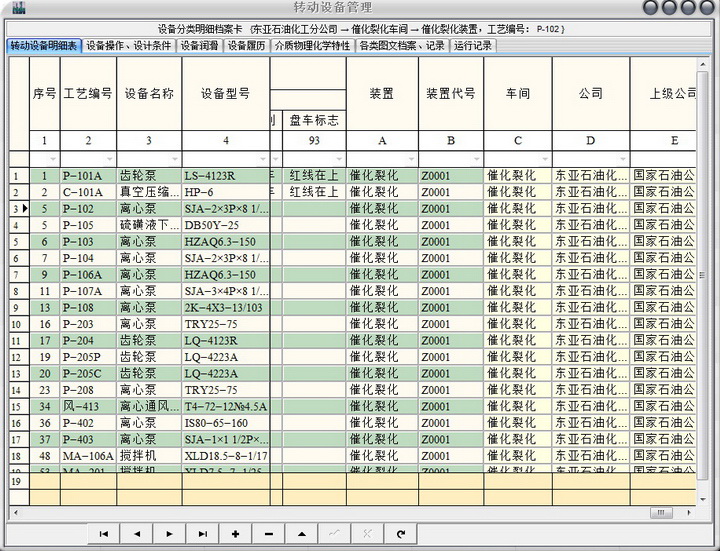Screen dimensions: 720x551
Task: Open the 运行记录 tab
Action: click(x=472, y=45)
